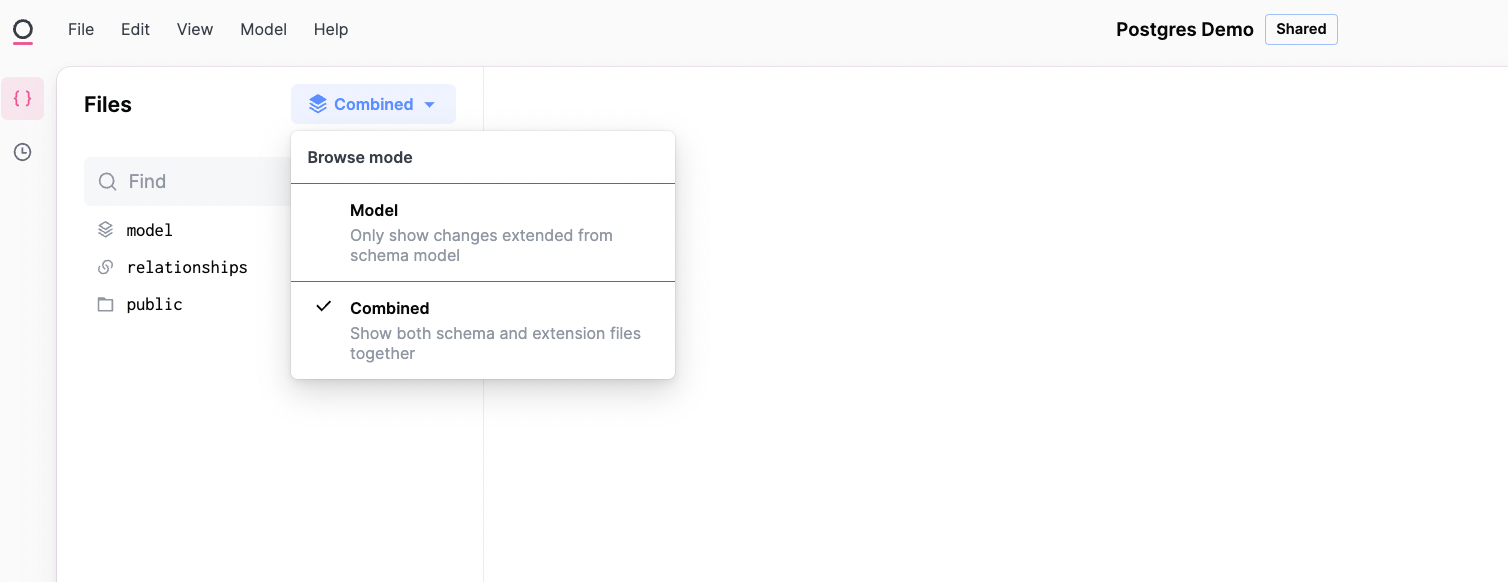The height and width of the screenshot is (582, 1508).
Task: Select the Model browse mode option
Action: coord(482,232)
